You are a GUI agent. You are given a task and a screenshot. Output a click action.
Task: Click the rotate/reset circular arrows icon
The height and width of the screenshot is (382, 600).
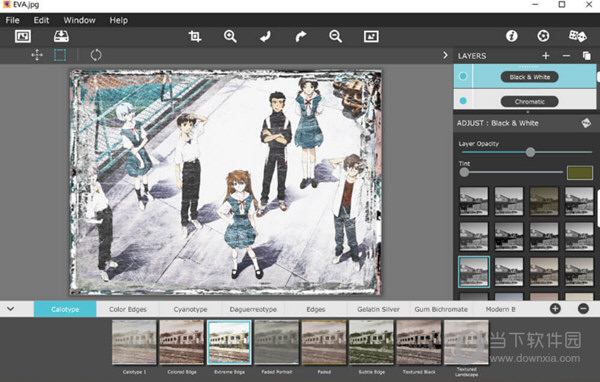pos(96,55)
